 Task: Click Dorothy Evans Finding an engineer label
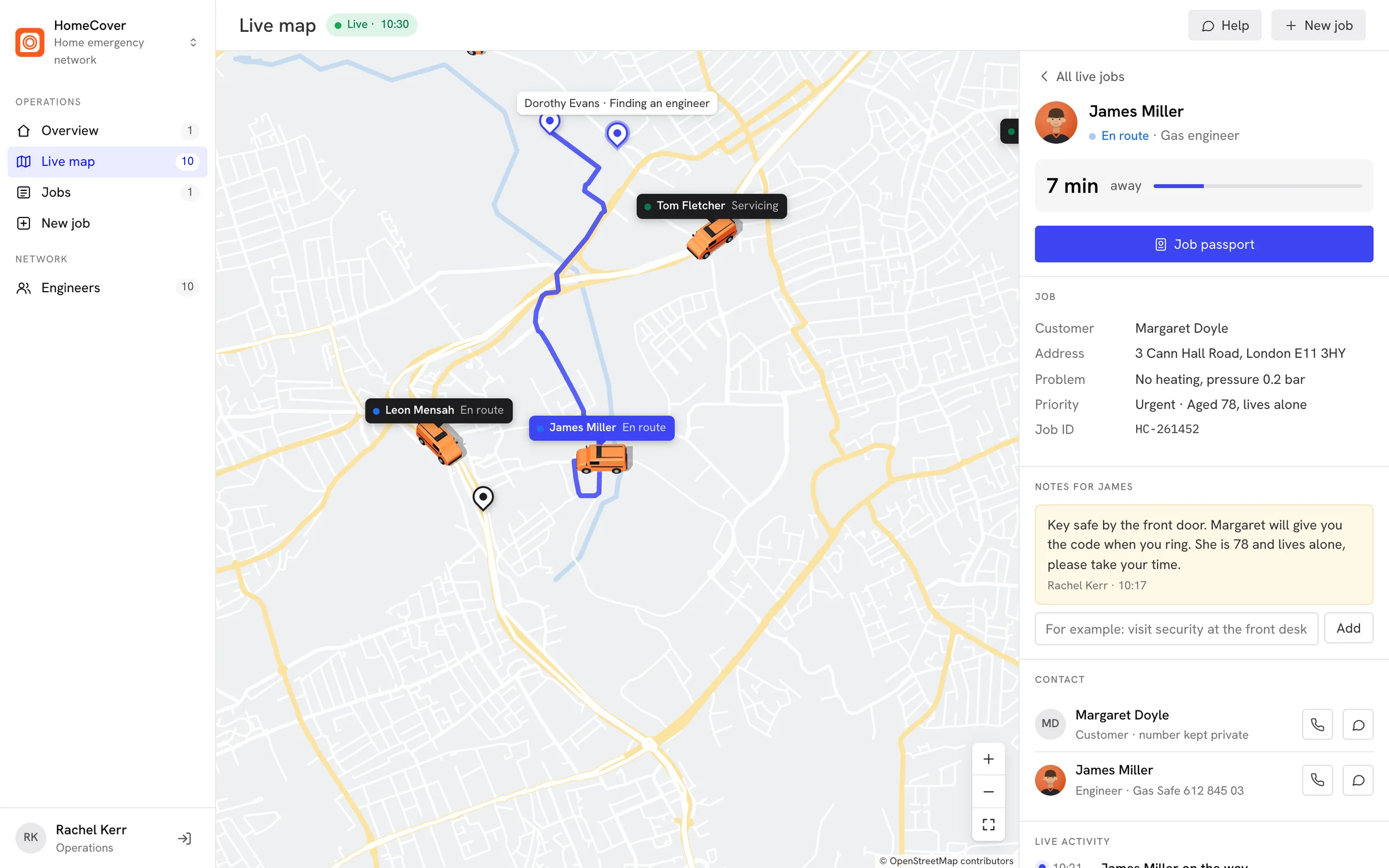tap(616, 103)
